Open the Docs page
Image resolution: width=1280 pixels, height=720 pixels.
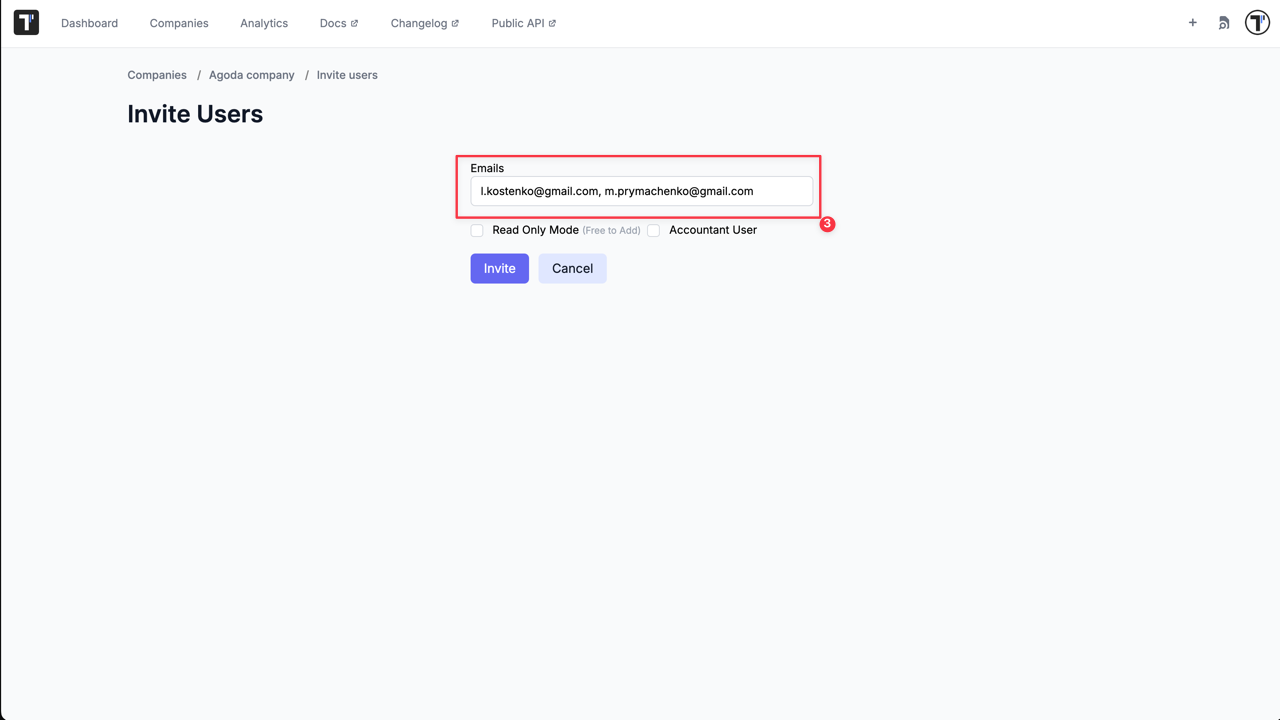(x=333, y=23)
